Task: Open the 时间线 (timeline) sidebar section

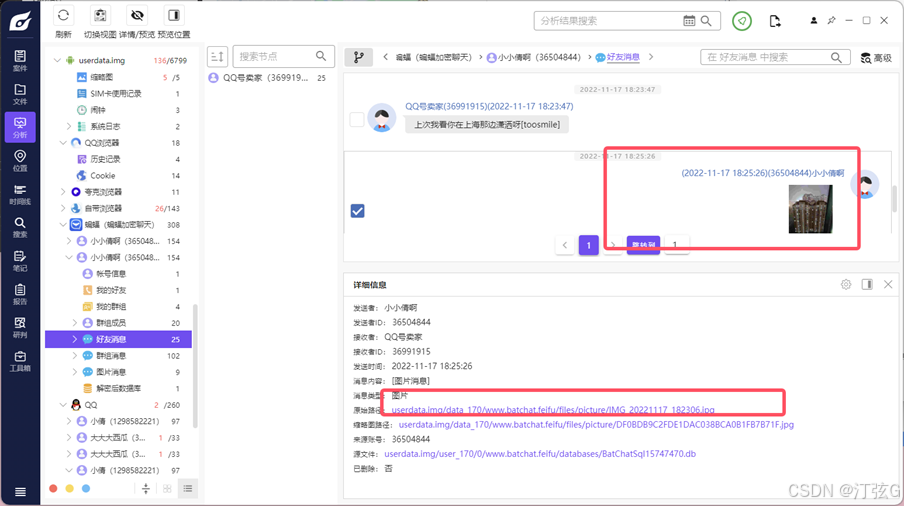Action: tap(20, 194)
